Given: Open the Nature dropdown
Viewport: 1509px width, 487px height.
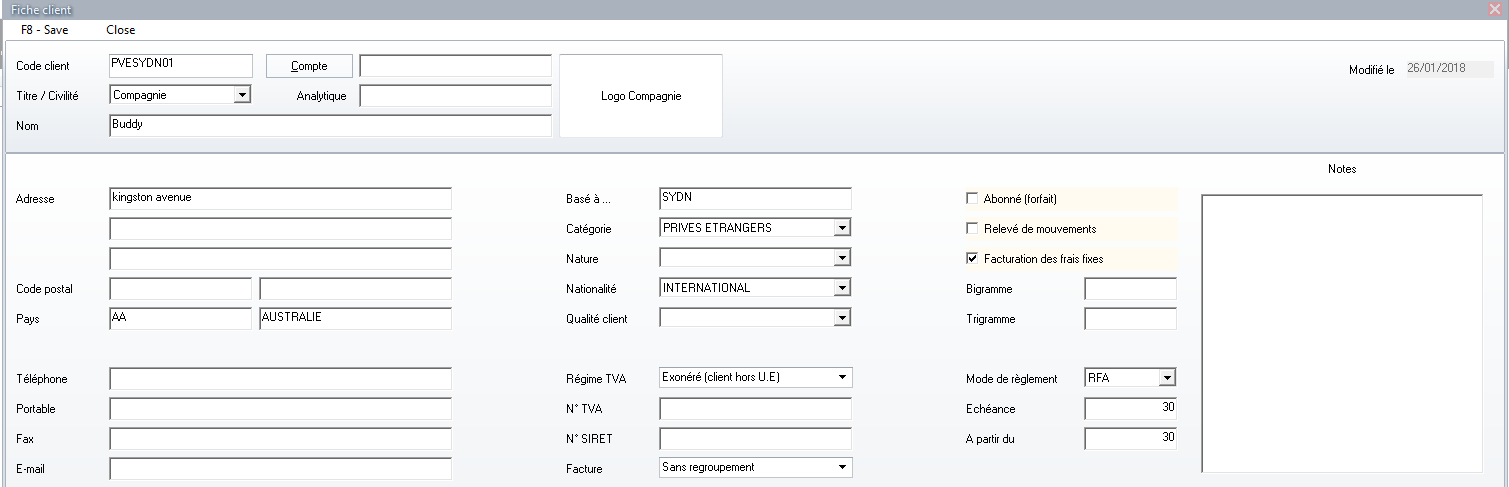Looking at the screenshot, I should 842,258.
